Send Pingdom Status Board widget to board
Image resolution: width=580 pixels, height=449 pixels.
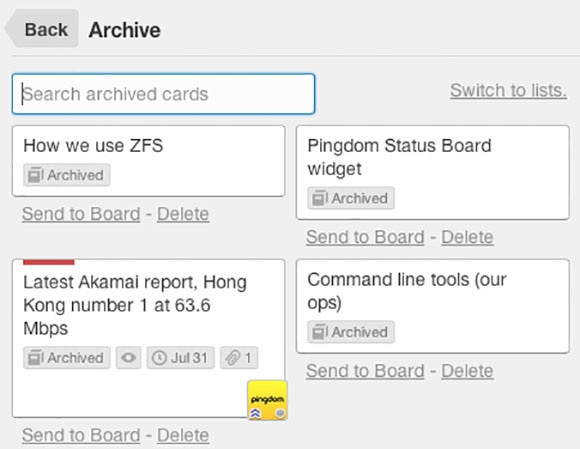pos(365,237)
